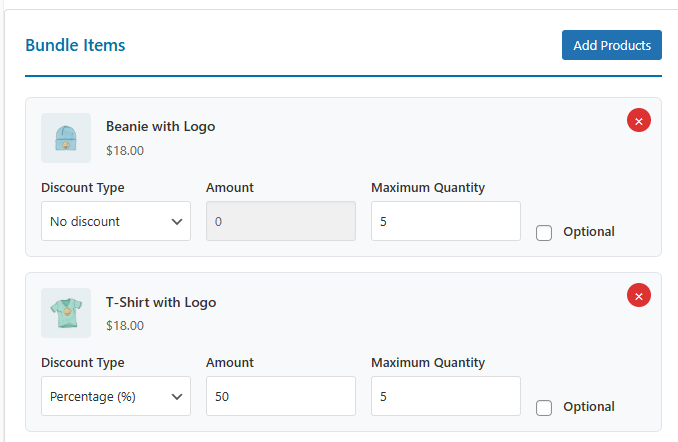The image size is (678, 442).
Task: Enable Optional checkbox for T-Shirt with Logo
Action: coord(544,407)
